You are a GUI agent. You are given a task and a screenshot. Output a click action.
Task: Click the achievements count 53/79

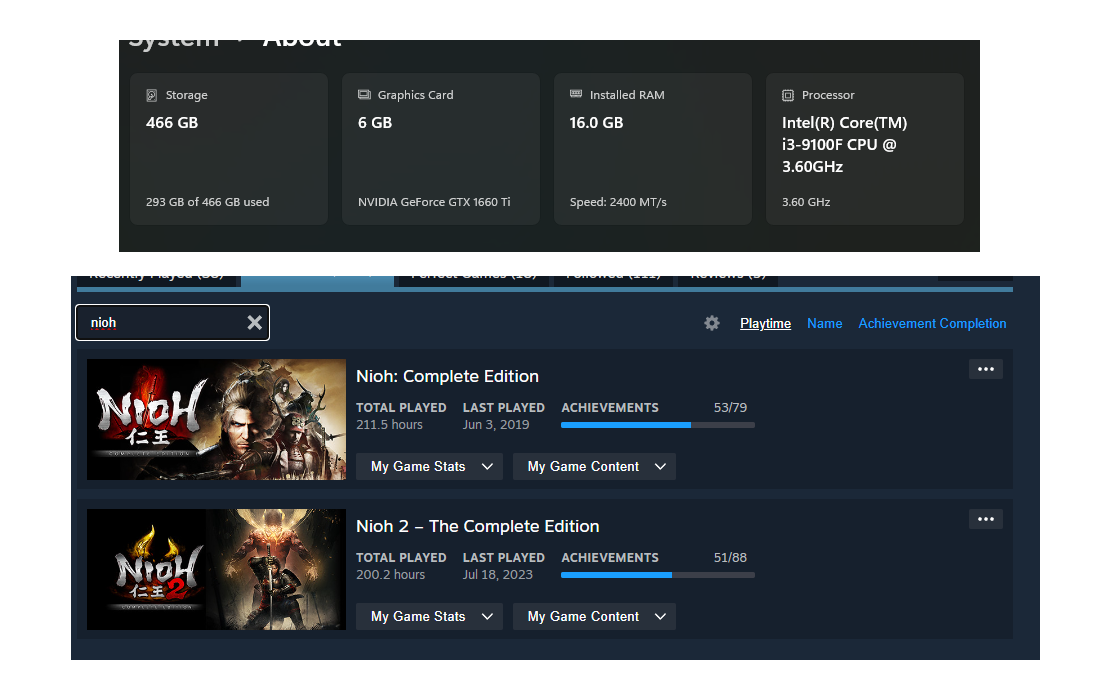click(730, 408)
